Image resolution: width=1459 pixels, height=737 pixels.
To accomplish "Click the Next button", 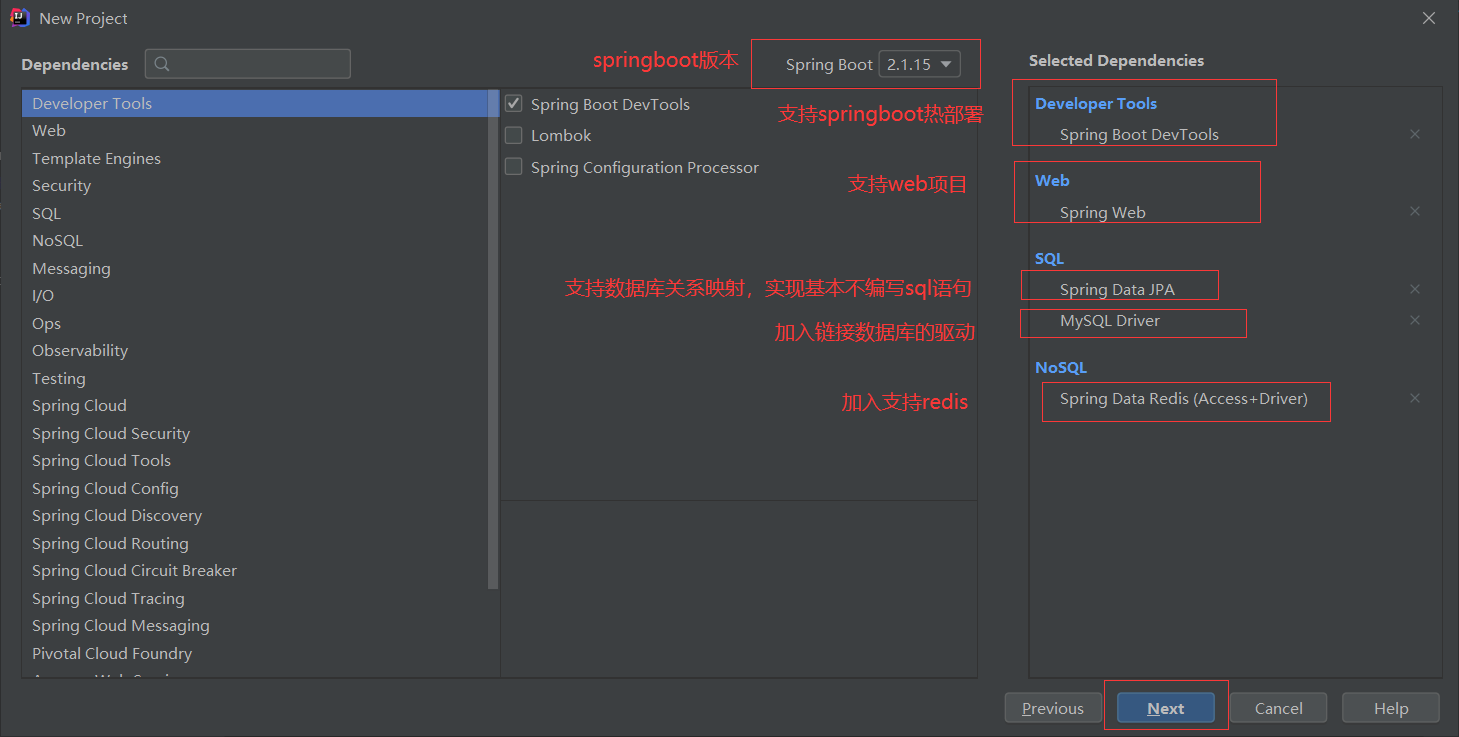I will tap(1166, 708).
